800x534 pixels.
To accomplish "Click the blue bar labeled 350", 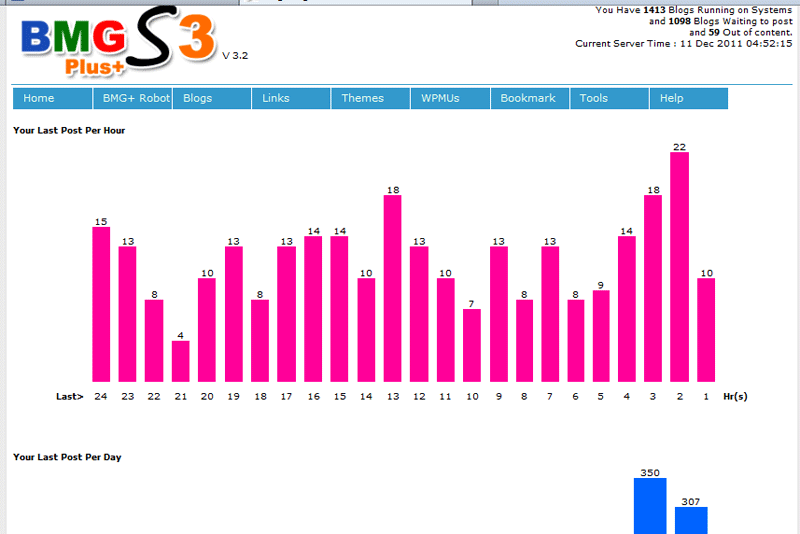I will 650,506.
